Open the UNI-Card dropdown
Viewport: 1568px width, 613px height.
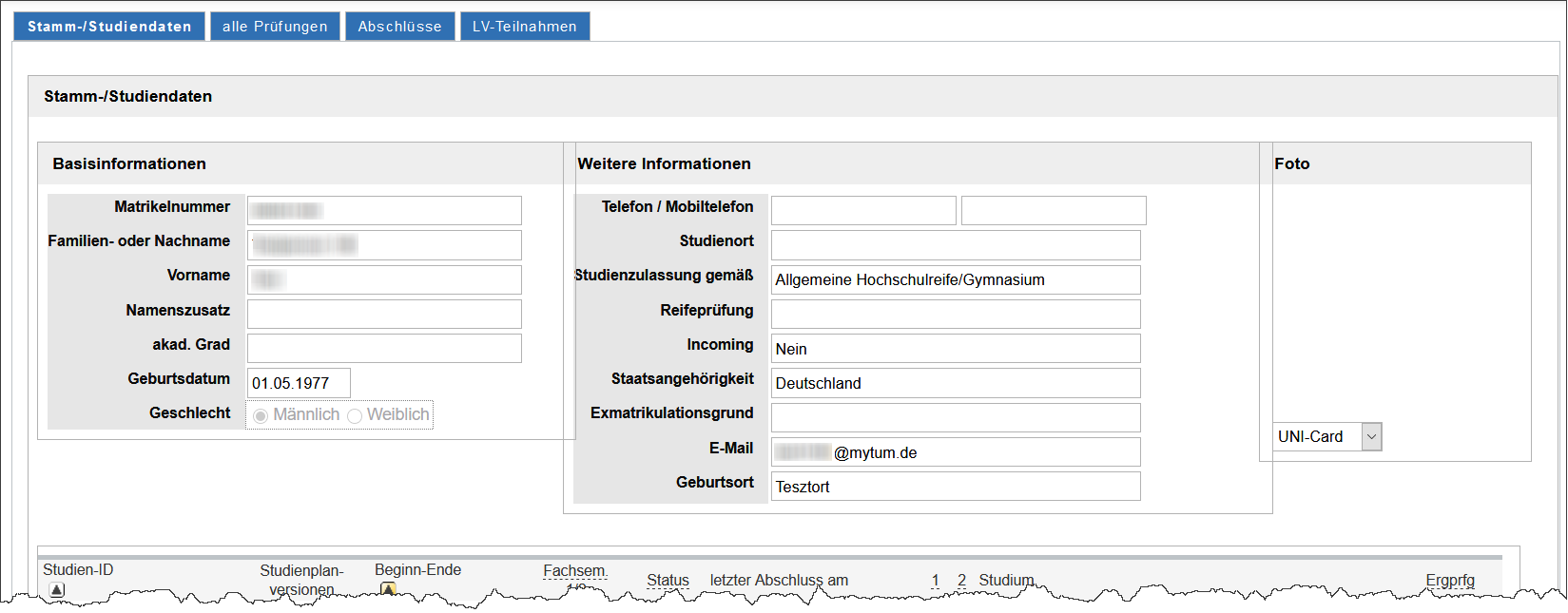coord(1326,437)
